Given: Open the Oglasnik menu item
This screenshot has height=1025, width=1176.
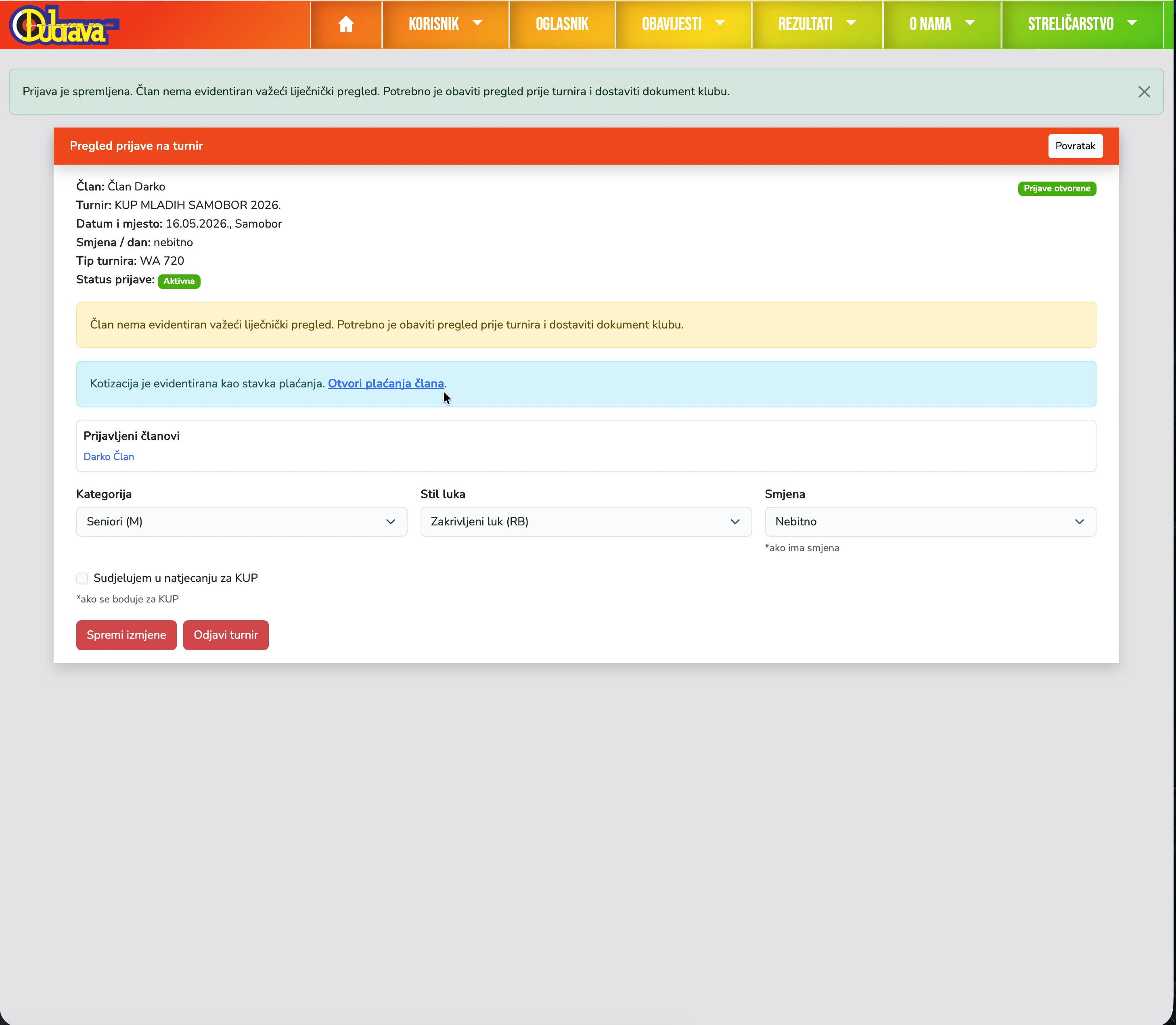Looking at the screenshot, I should coord(562,24).
